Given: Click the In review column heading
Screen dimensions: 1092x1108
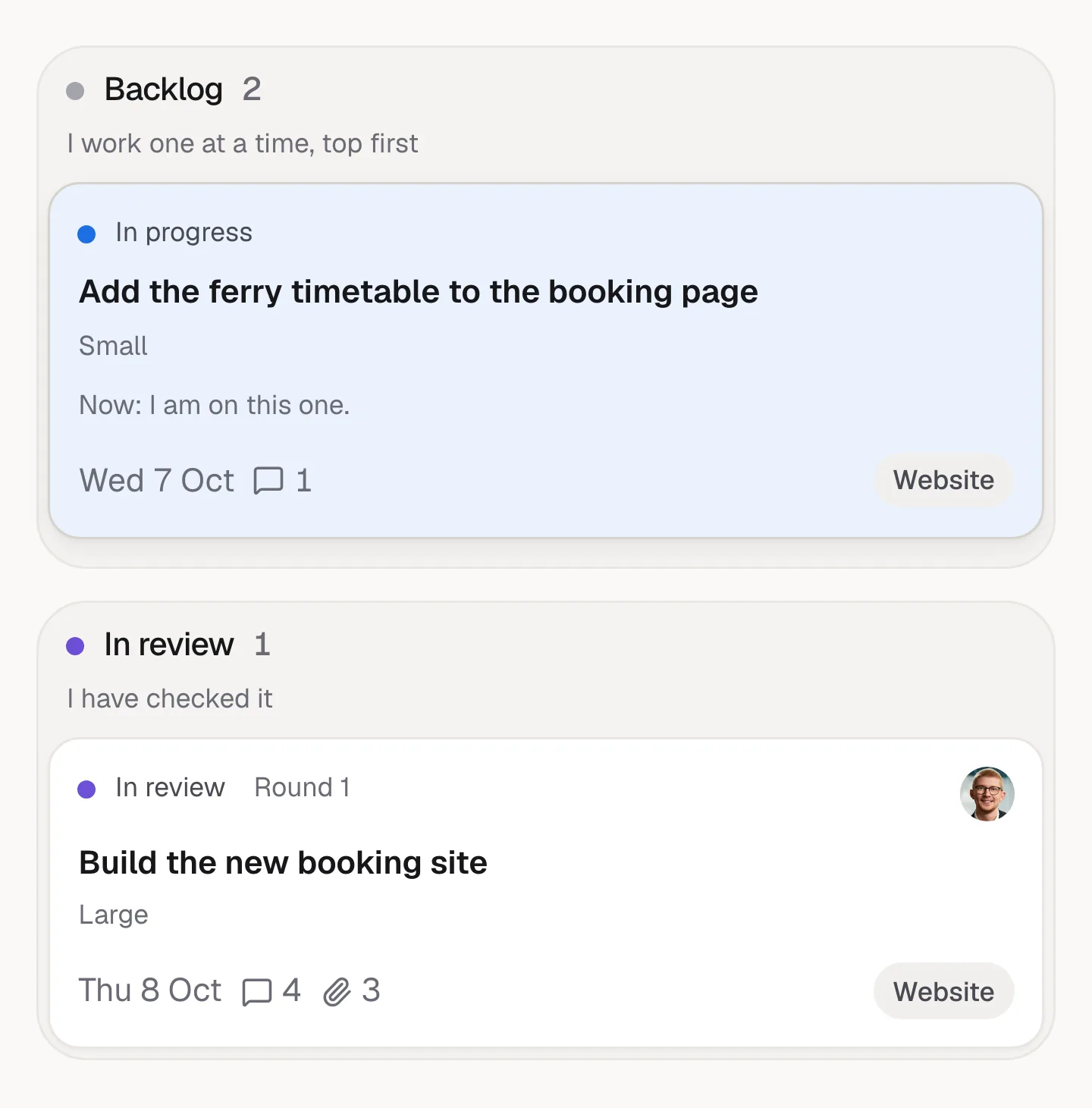Looking at the screenshot, I should [169, 645].
